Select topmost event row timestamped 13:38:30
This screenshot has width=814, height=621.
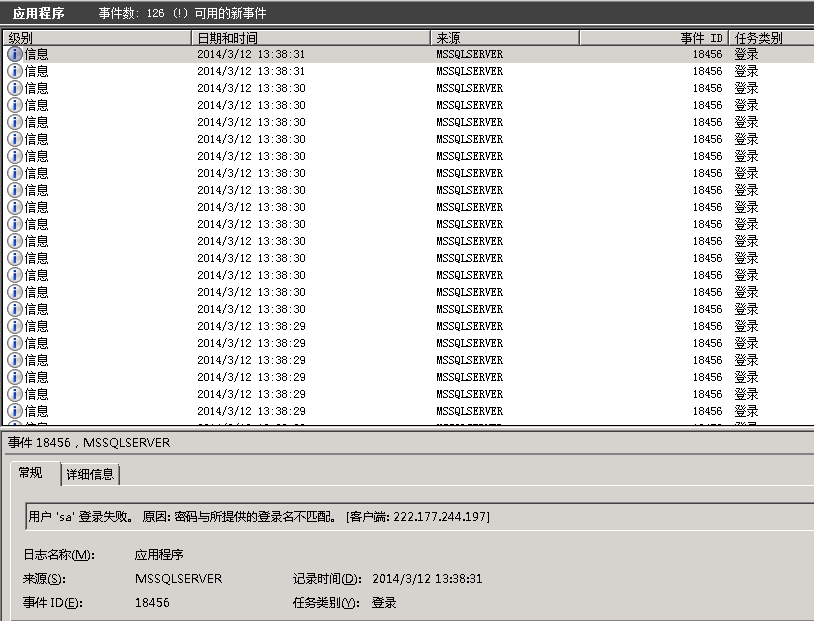pyautogui.click(x=409, y=88)
